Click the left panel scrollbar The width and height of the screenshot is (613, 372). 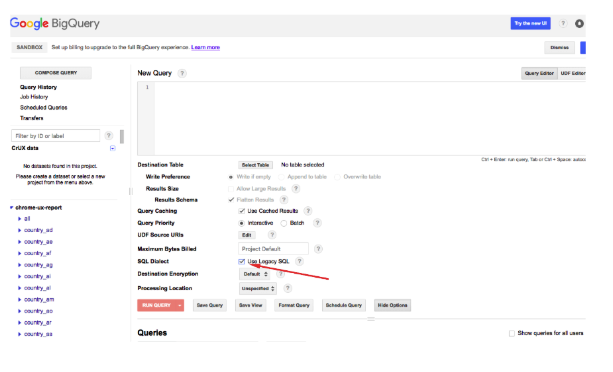[x=122, y=137]
